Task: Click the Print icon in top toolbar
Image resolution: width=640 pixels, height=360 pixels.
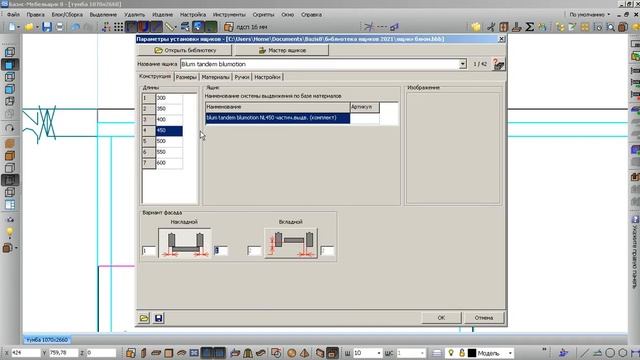Action: point(60,27)
